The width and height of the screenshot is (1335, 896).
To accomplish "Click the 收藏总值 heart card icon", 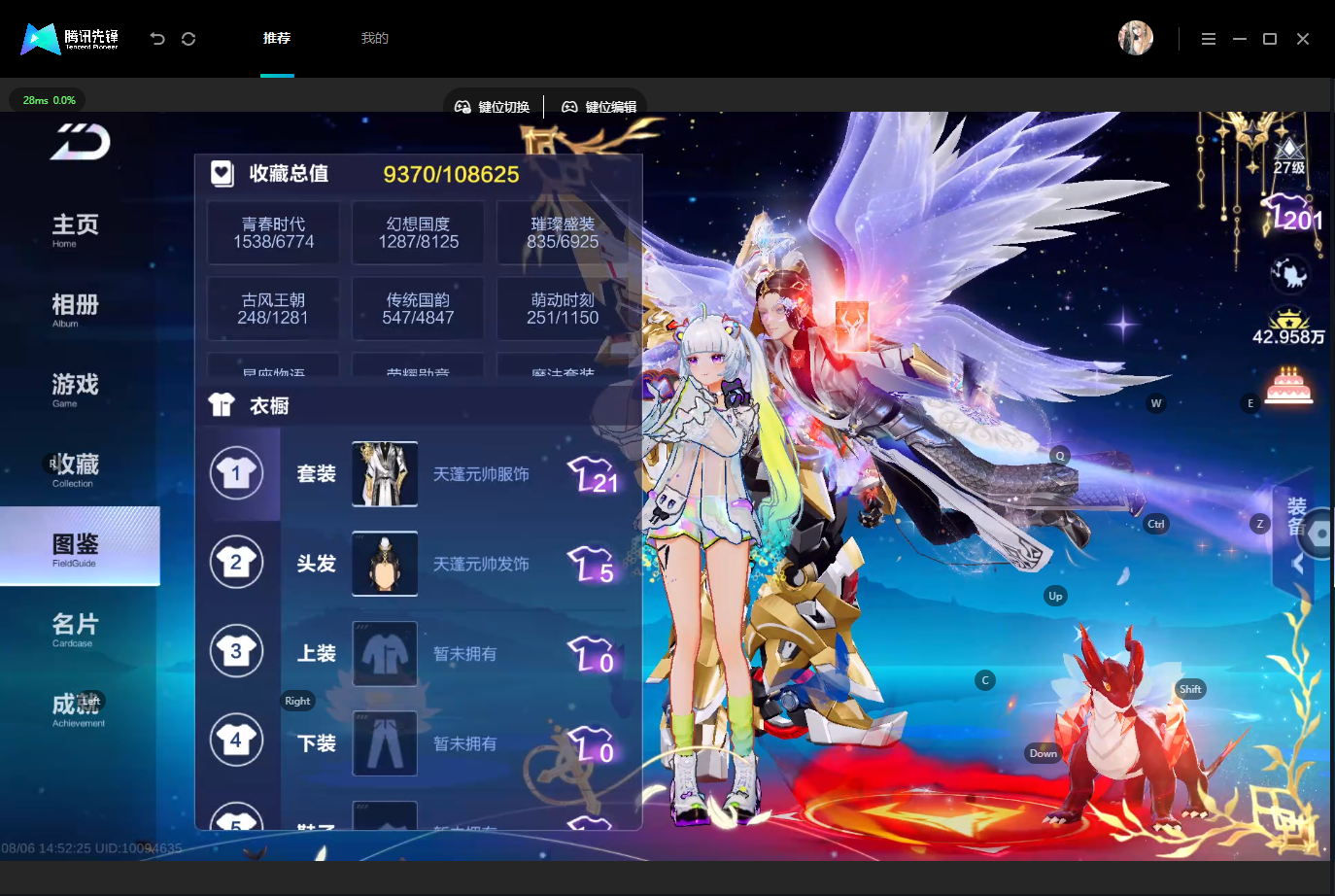I will (222, 174).
